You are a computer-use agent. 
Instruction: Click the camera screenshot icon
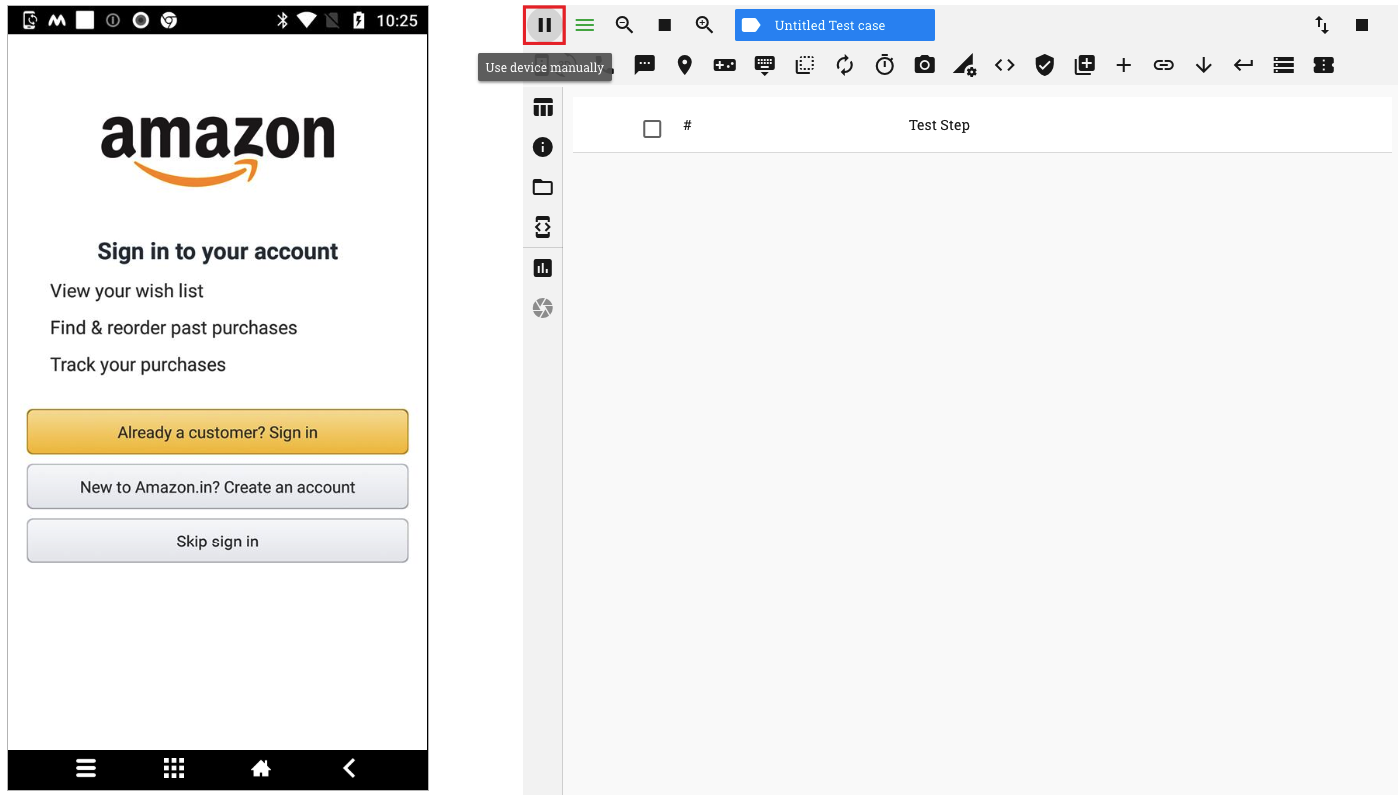tap(925, 65)
